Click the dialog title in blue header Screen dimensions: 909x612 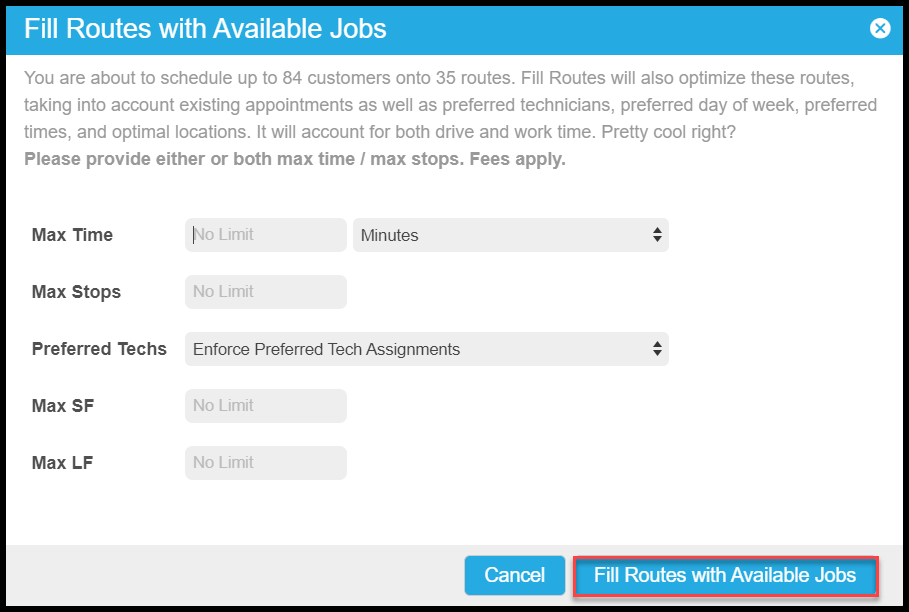205,28
